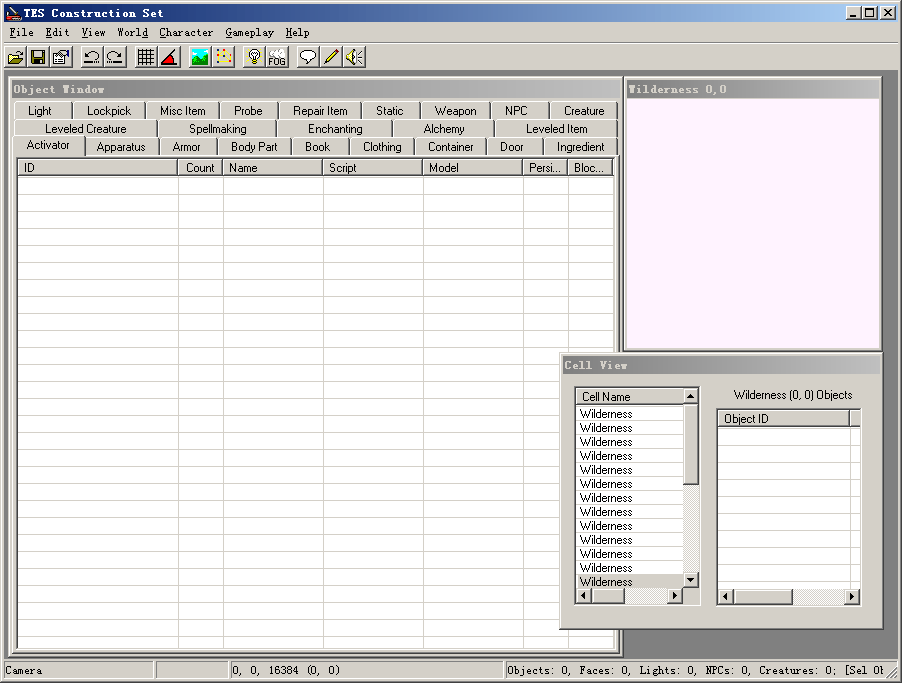902x683 pixels.
Task: Click the cell list scroll-up arrow
Action: pos(690,396)
